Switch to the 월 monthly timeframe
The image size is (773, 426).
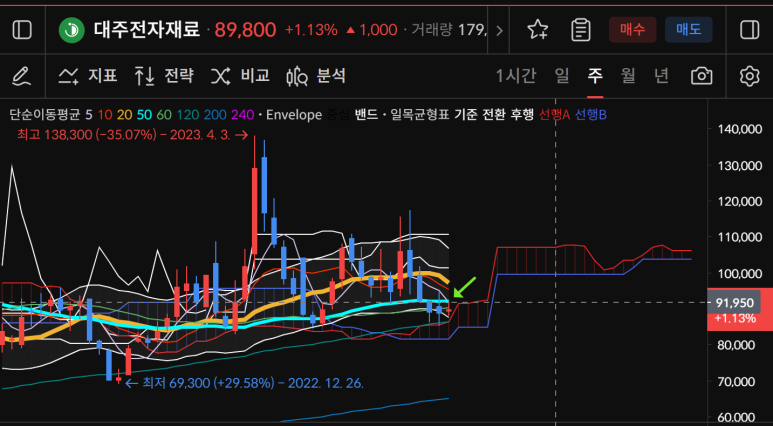pos(628,76)
